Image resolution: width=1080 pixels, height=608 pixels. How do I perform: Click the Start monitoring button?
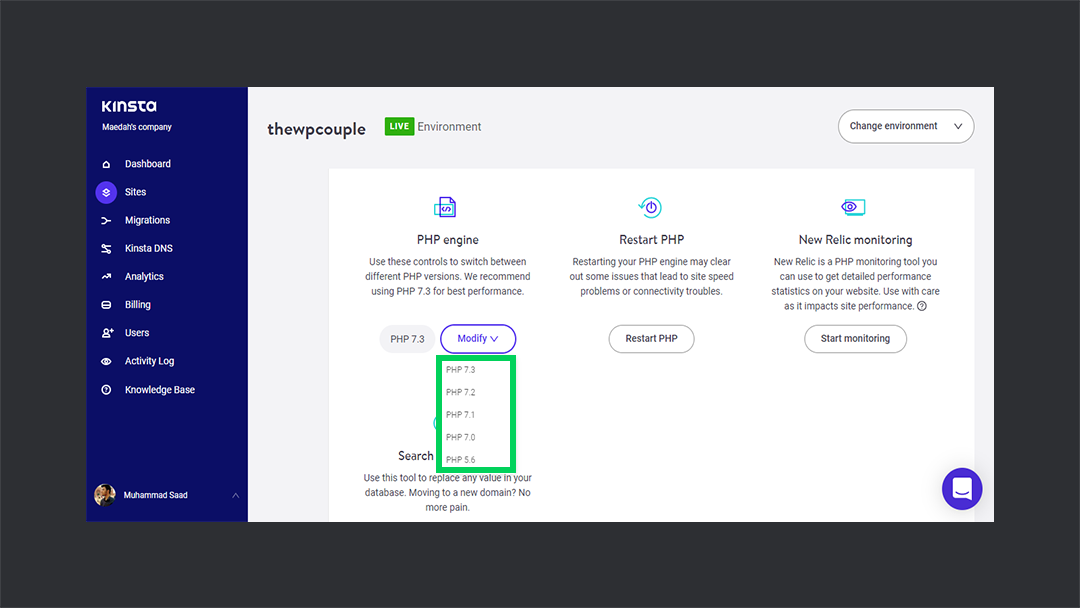[855, 339]
